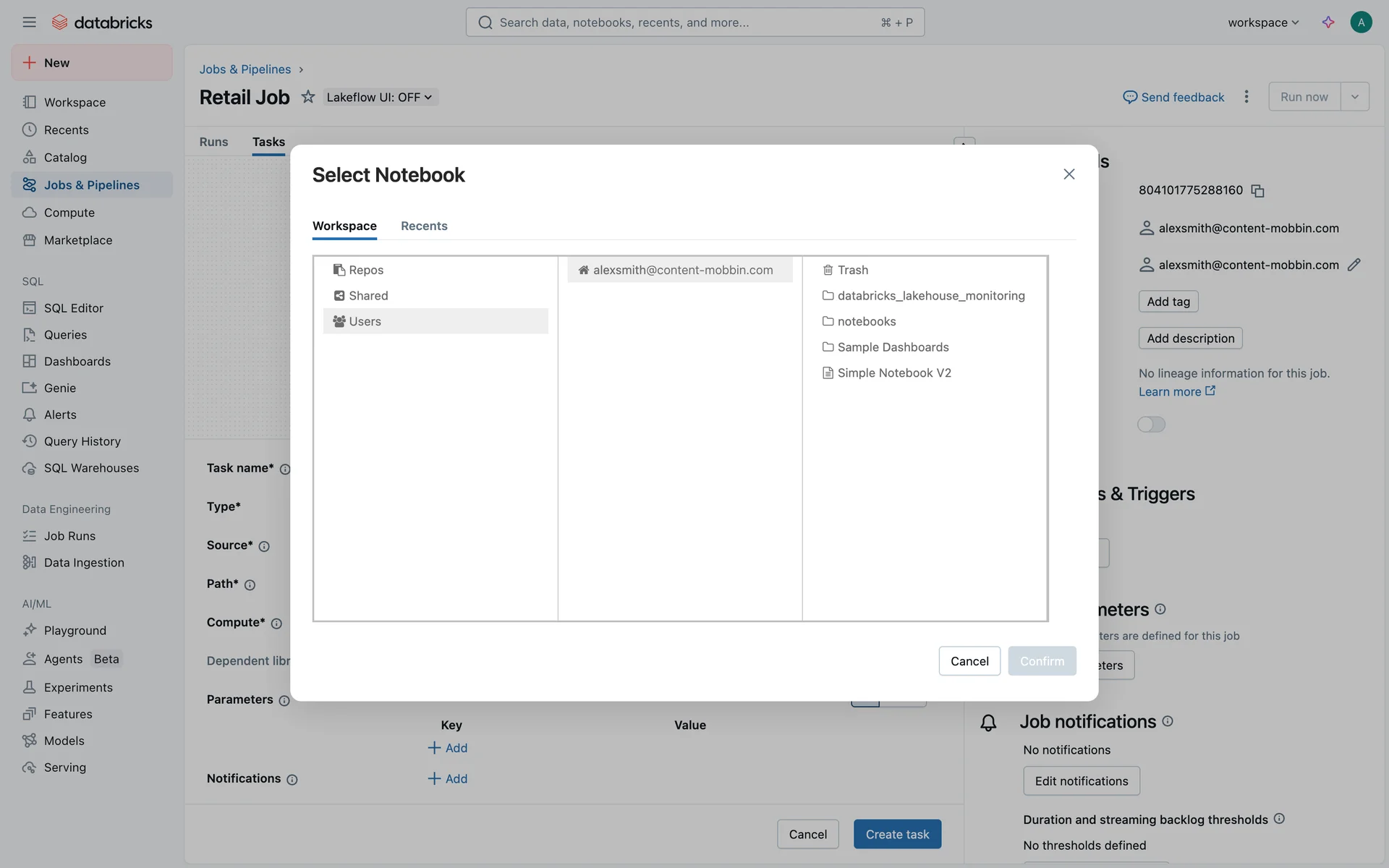Select the Simple Notebook V2 file
1389x868 pixels.
click(x=893, y=373)
